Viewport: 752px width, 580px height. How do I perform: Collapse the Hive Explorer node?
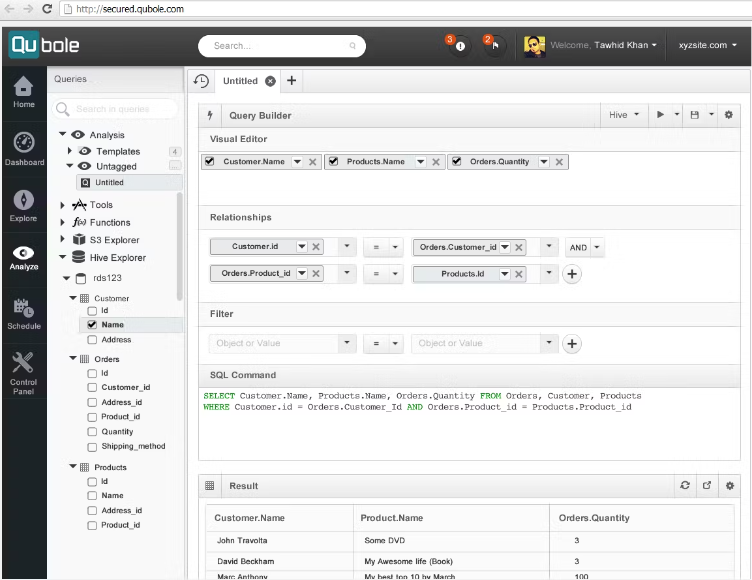[x=62, y=257]
